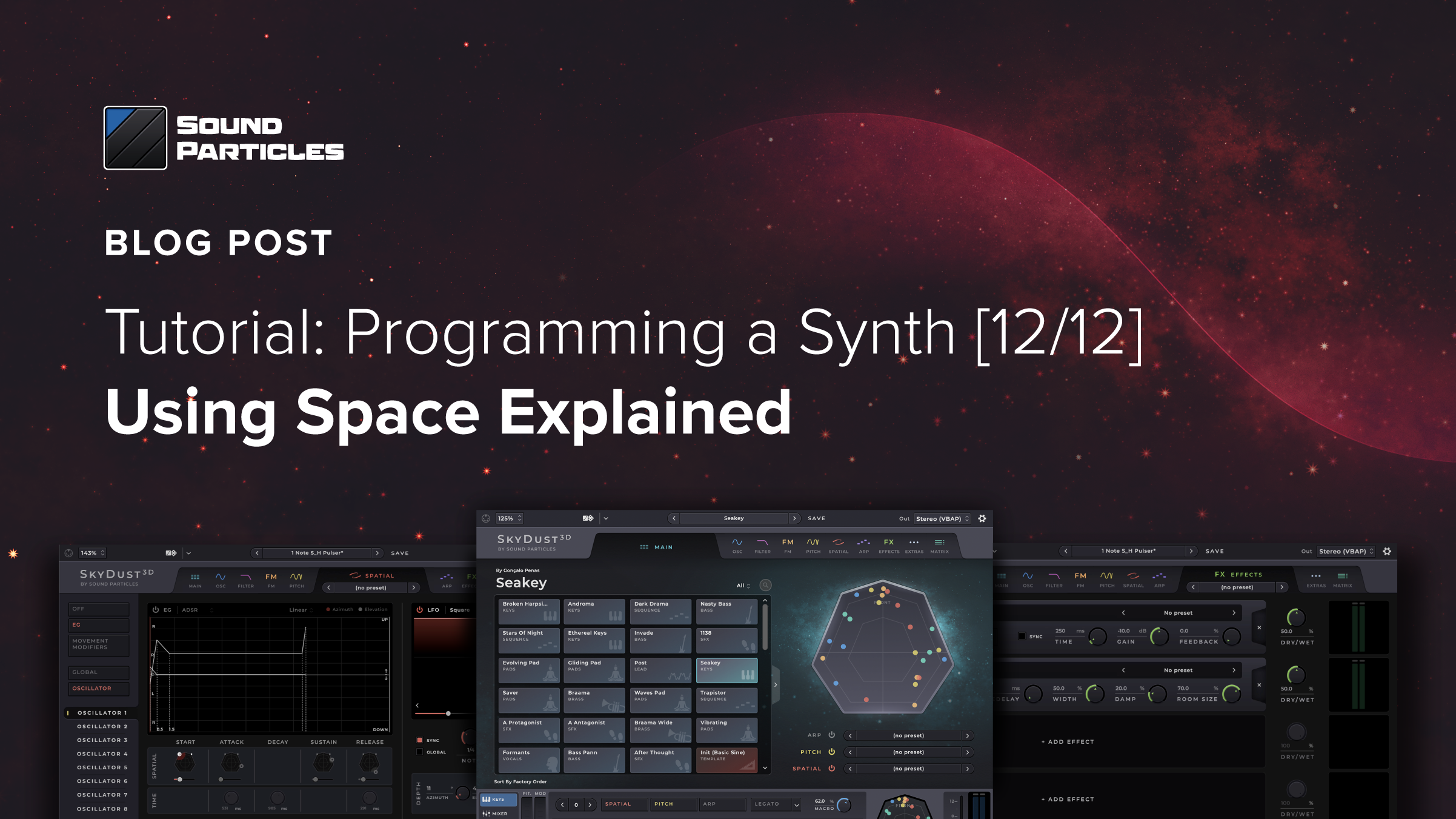Open the 125% zoom dropdown in center window
This screenshot has width=1456, height=819.
[x=510, y=518]
